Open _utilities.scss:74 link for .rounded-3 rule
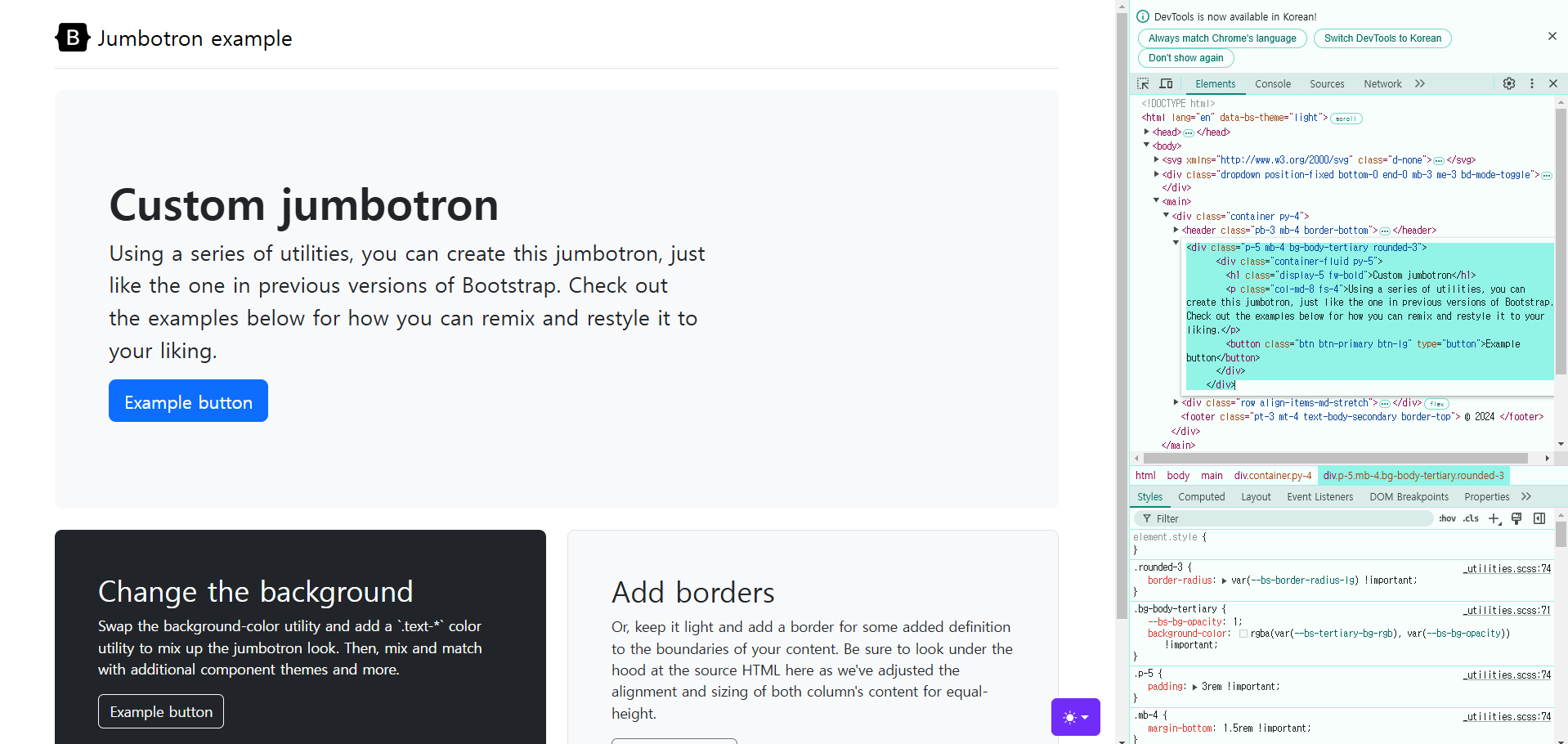This screenshot has width=1568, height=744. tap(1507, 569)
